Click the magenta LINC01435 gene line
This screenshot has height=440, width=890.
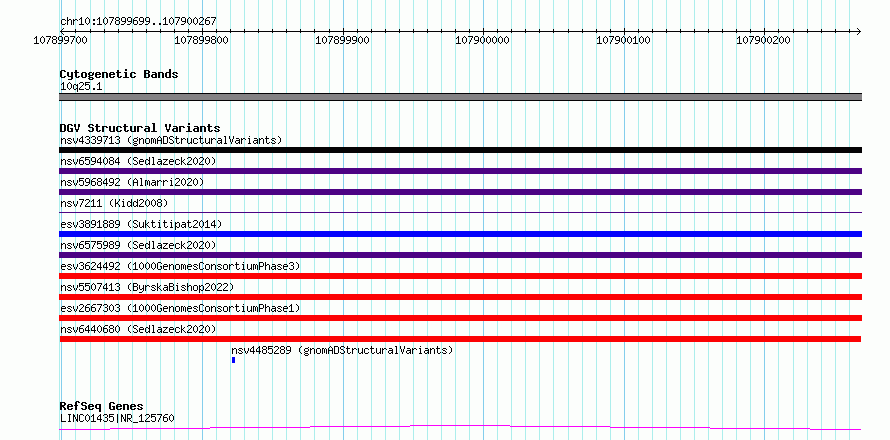[460, 428]
